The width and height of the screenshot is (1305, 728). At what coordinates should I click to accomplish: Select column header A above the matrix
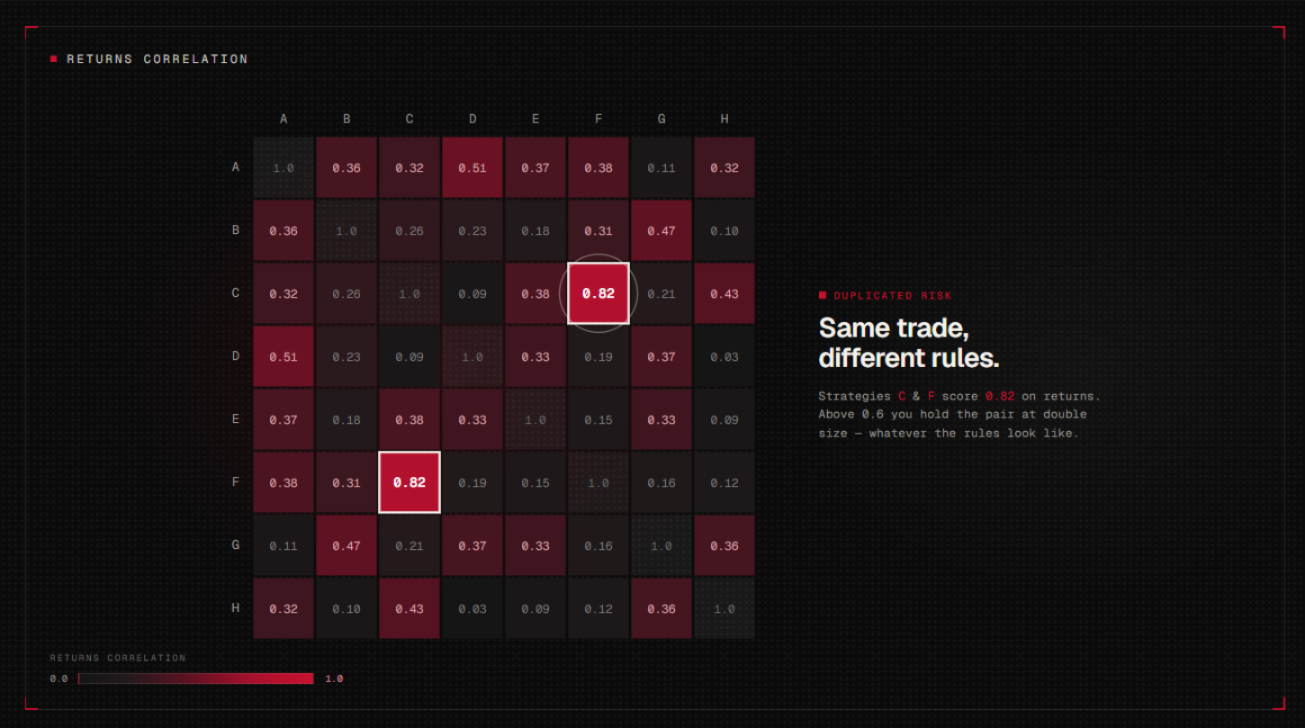click(x=283, y=119)
